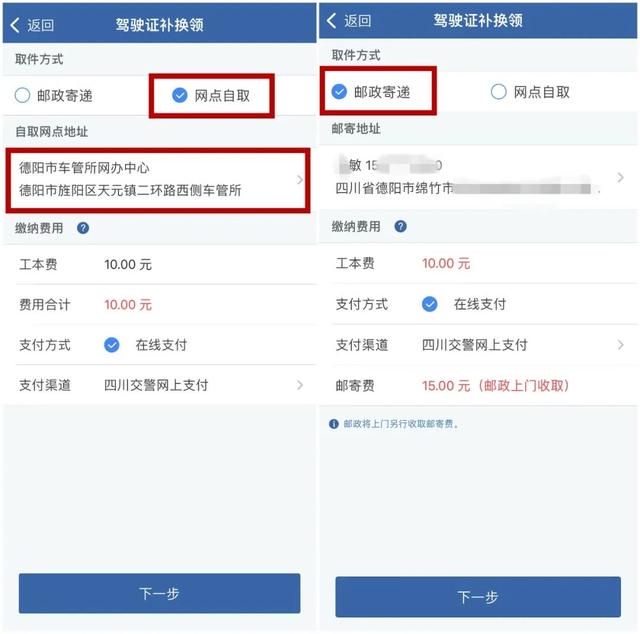Tap 返回 text on left header
Image resolution: width=640 pixels, height=634 pixels.
[40, 25]
